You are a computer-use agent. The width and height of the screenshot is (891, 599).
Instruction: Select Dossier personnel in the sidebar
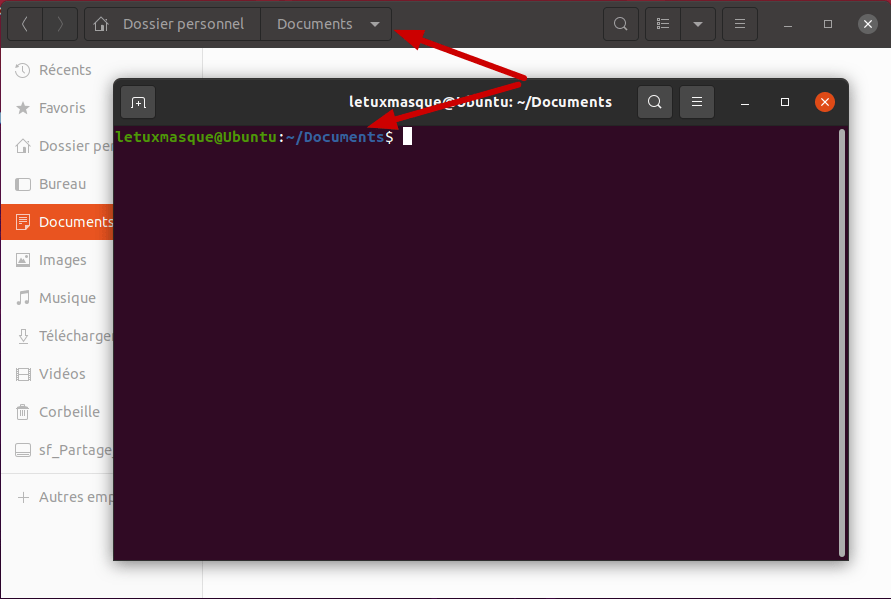[57, 146]
